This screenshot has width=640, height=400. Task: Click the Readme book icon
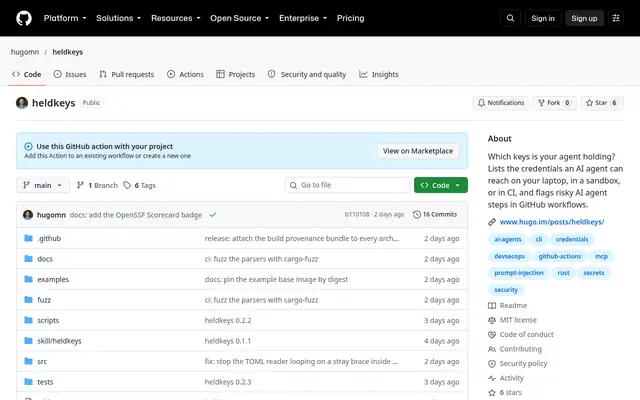(492, 306)
